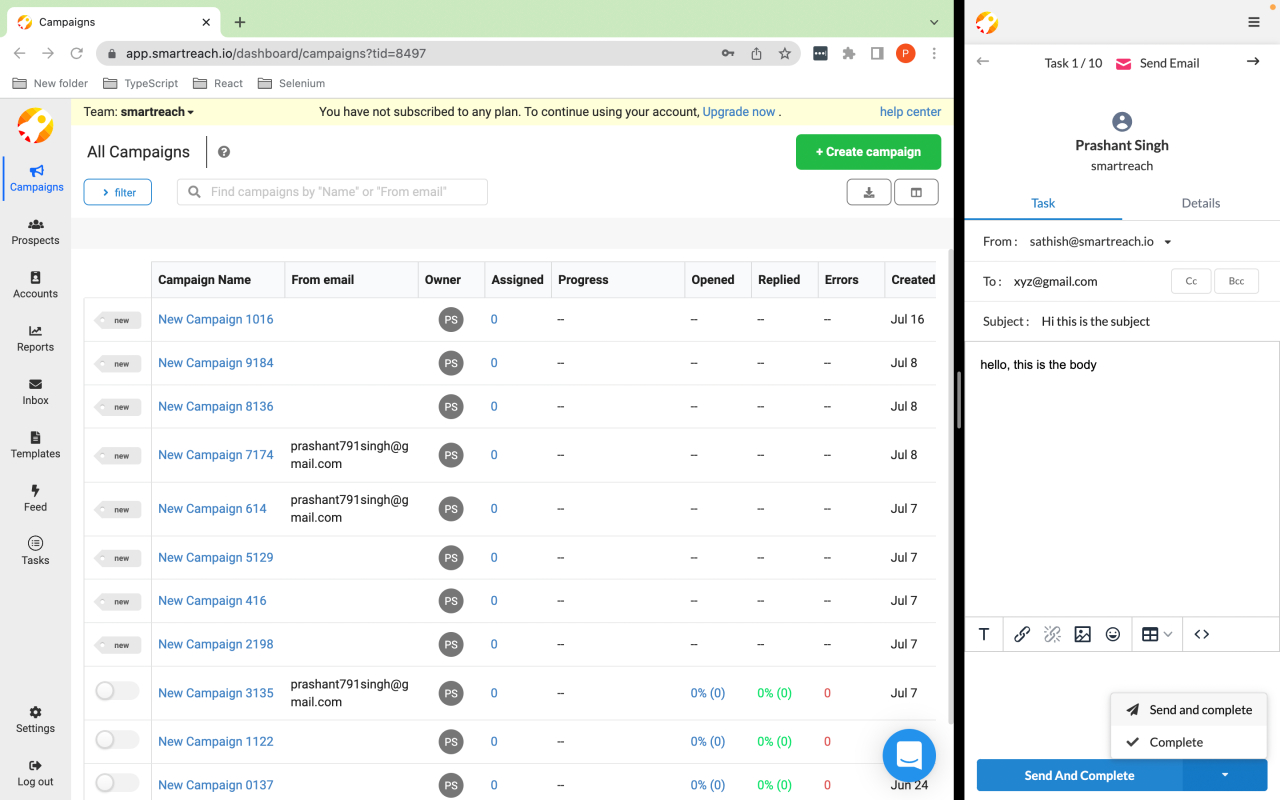Click the unlink icon in the editor
The image size is (1280, 800).
pos(1052,634)
